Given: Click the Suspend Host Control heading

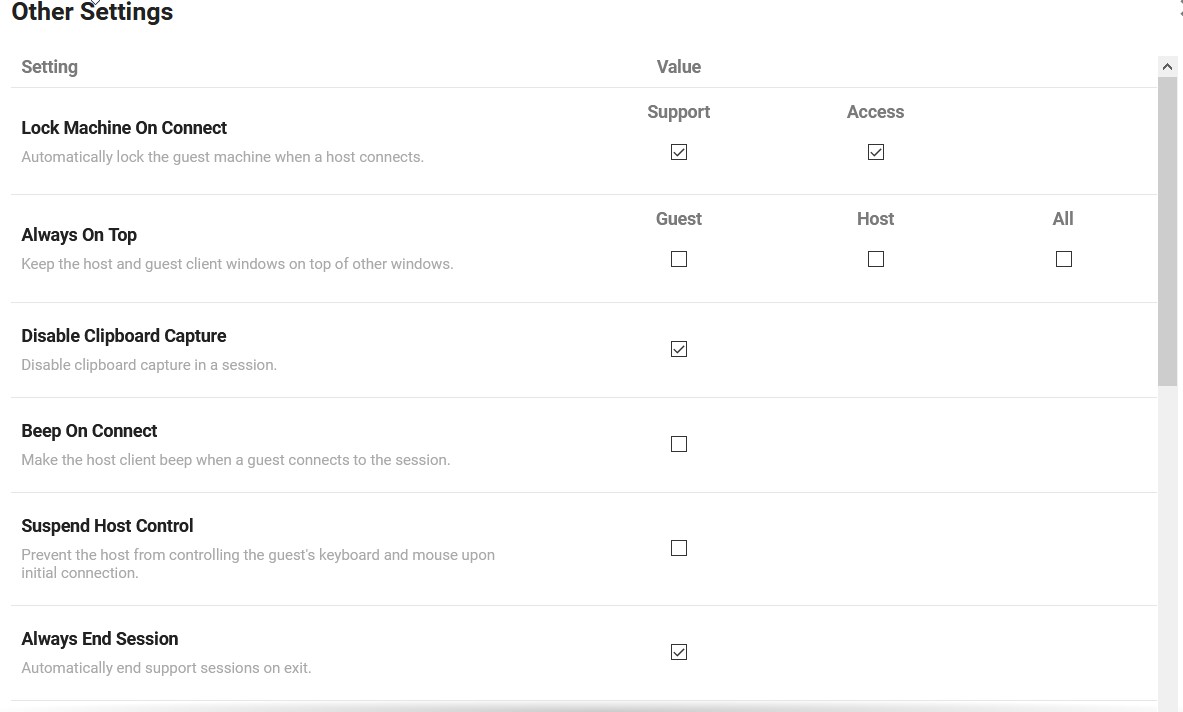Looking at the screenshot, I should pyautogui.click(x=107, y=526).
